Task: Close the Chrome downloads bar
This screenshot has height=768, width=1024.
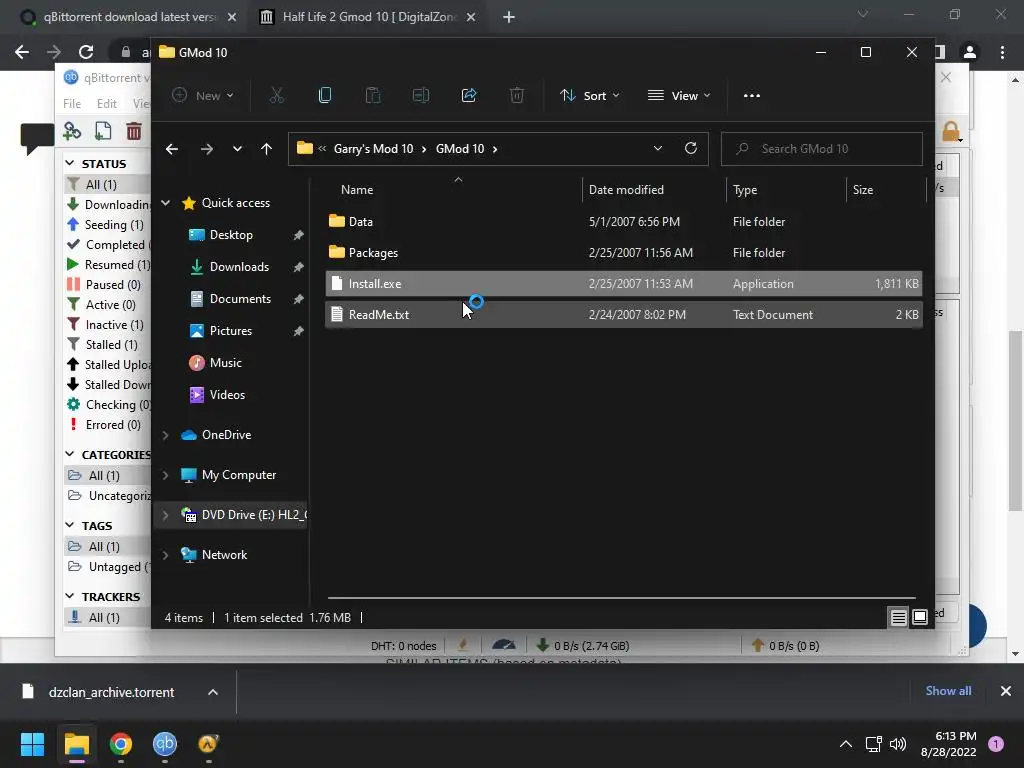Action: coord(1006,691)
